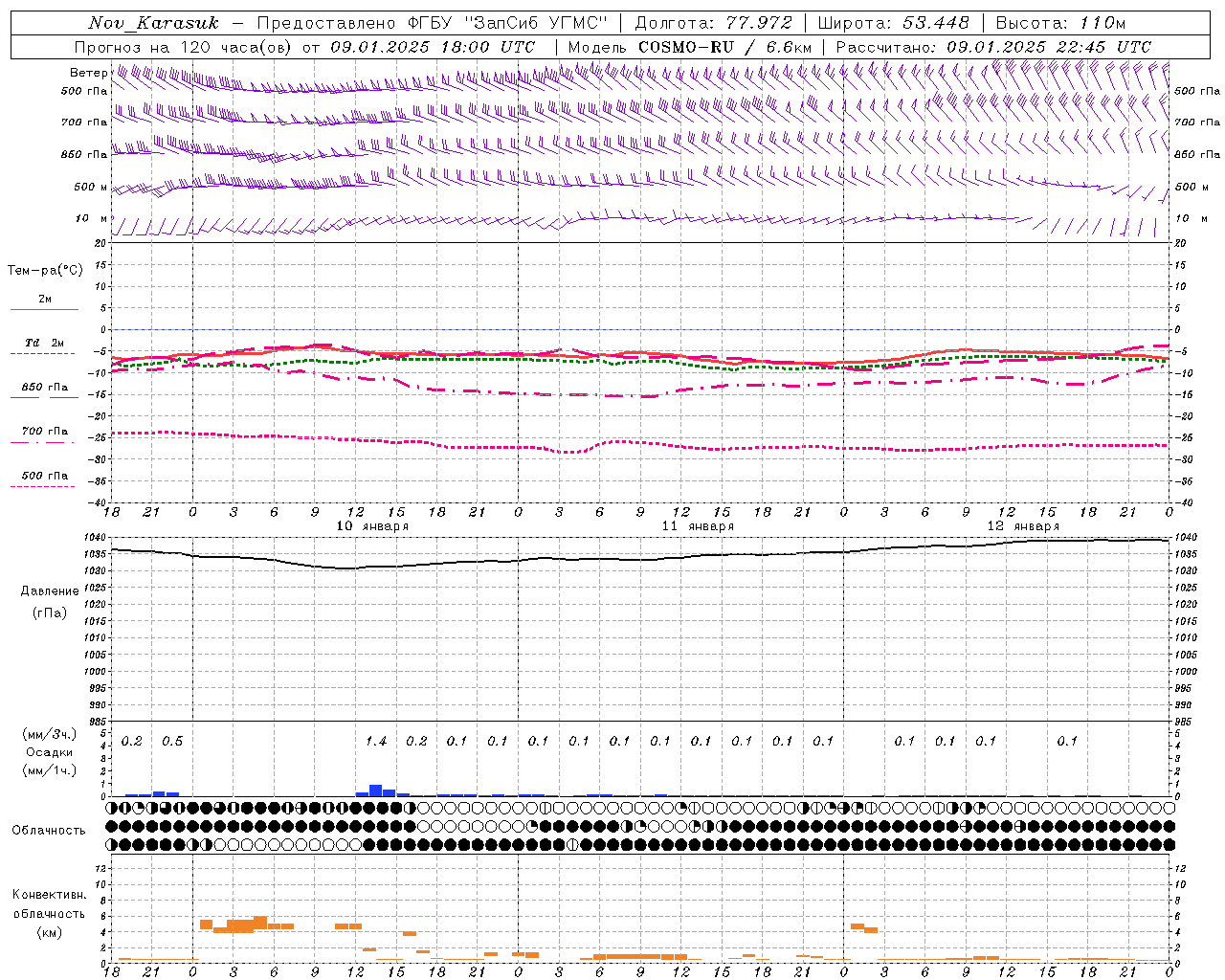Click the station name Nov_Karasuk
Viewport: 1225px width, 980px height.
click(x=153, y=23)
